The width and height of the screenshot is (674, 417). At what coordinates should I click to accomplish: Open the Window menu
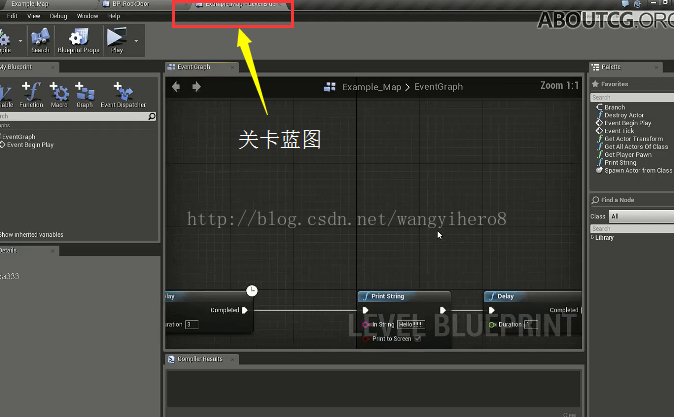[87, 16]
